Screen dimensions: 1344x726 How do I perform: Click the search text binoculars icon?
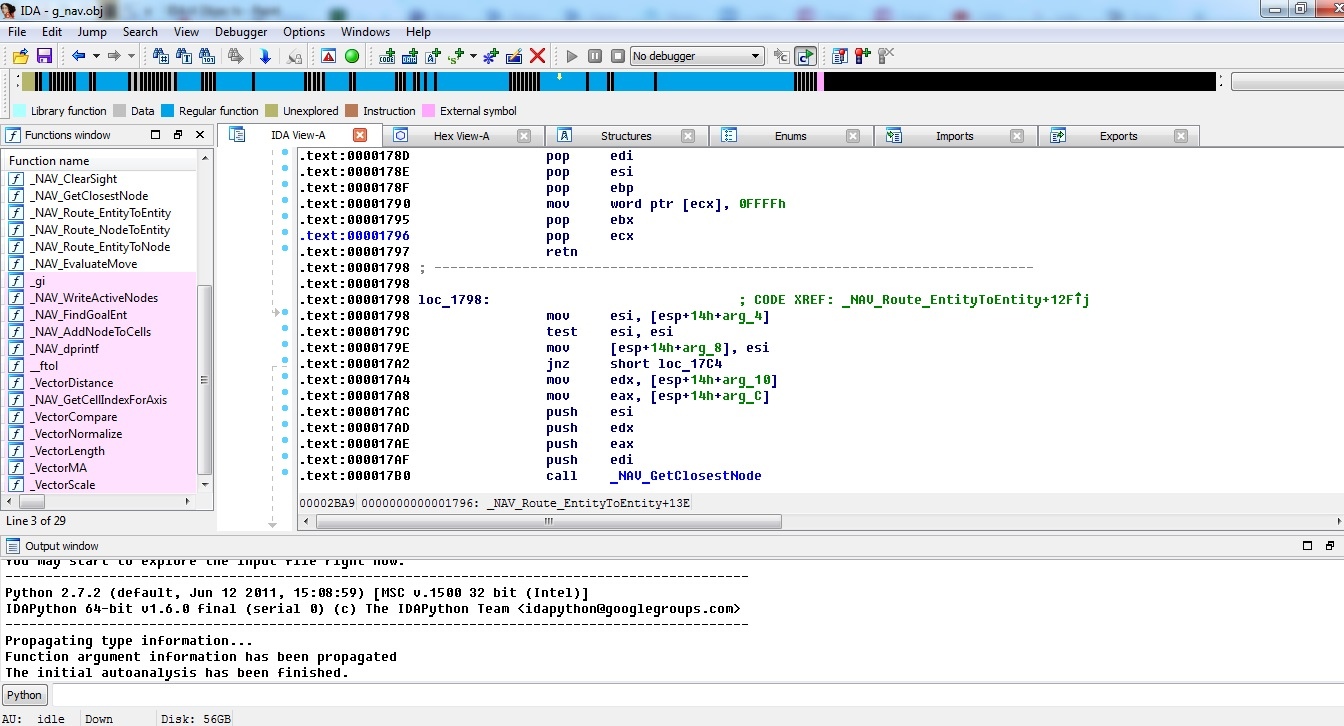pos(184,56)
